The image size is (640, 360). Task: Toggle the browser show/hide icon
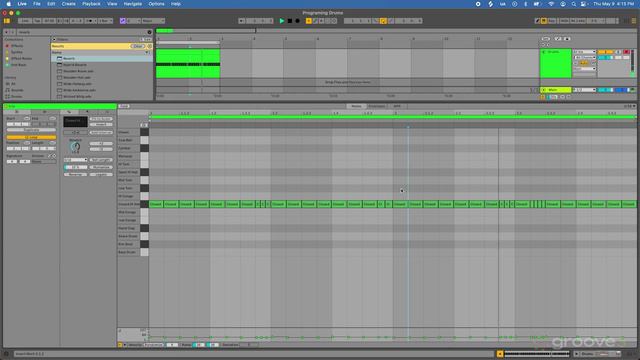7,21
